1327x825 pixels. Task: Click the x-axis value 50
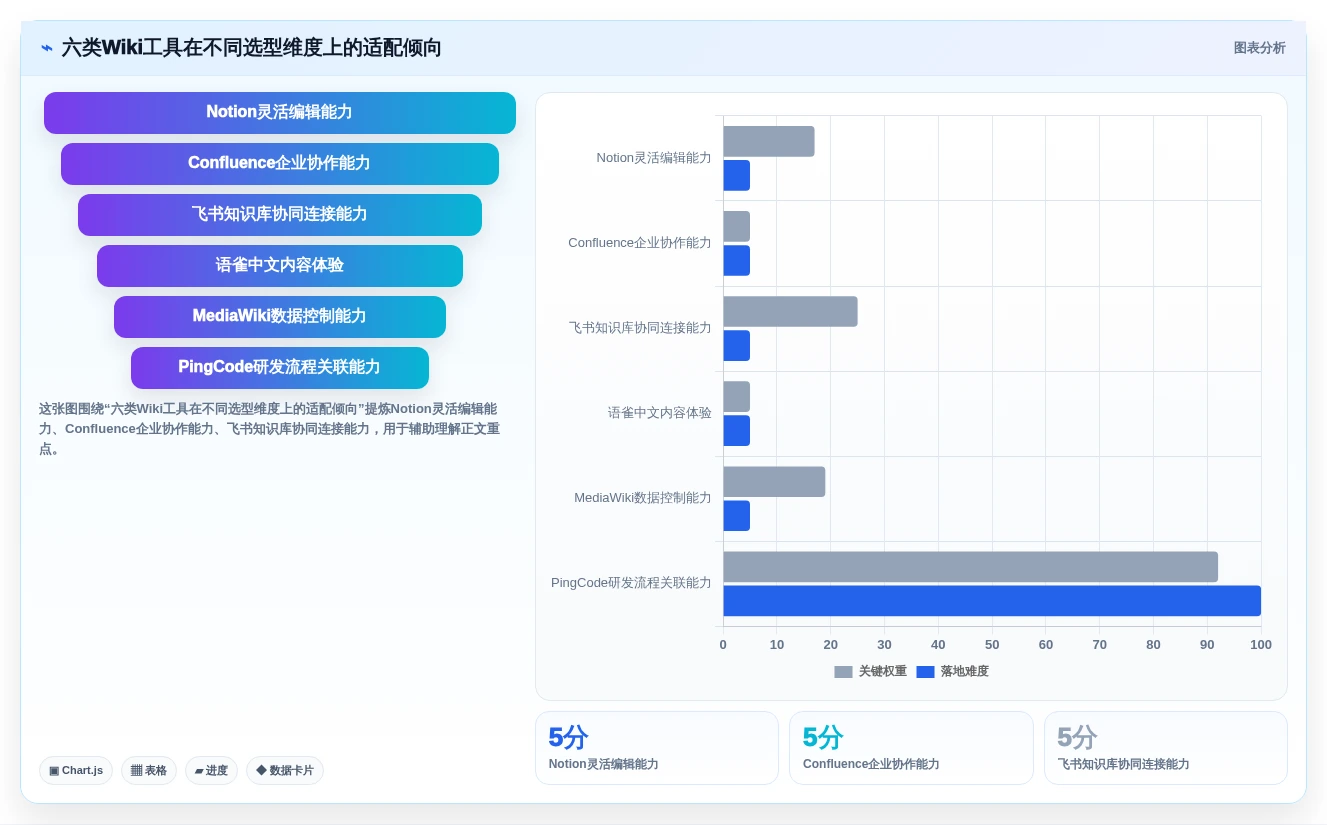point(992,645)
